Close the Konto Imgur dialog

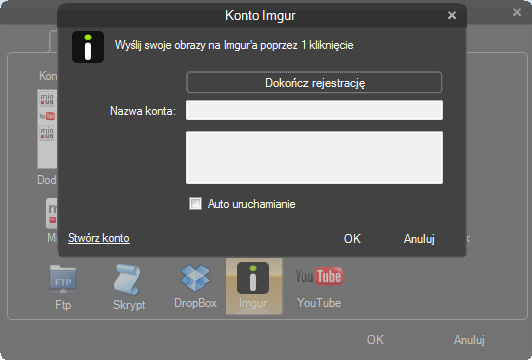[x=452, y=15]
